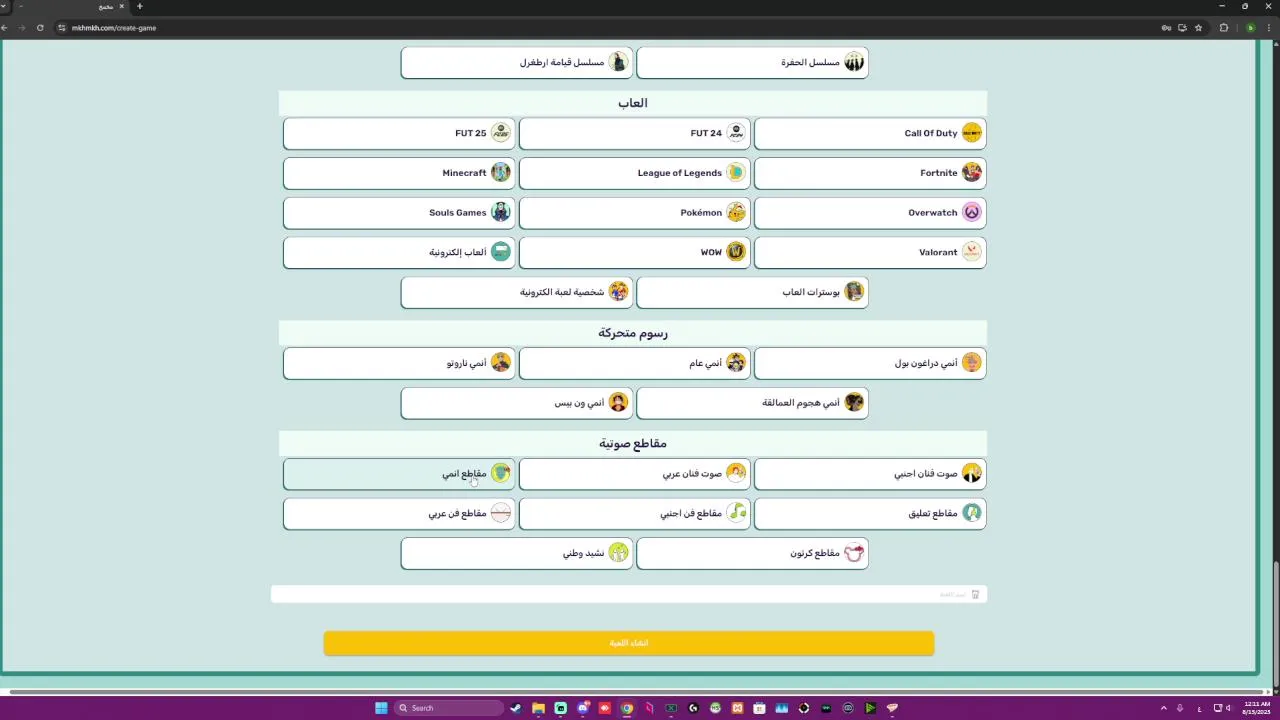Reload the page with the refresh icon

[40, 28]
